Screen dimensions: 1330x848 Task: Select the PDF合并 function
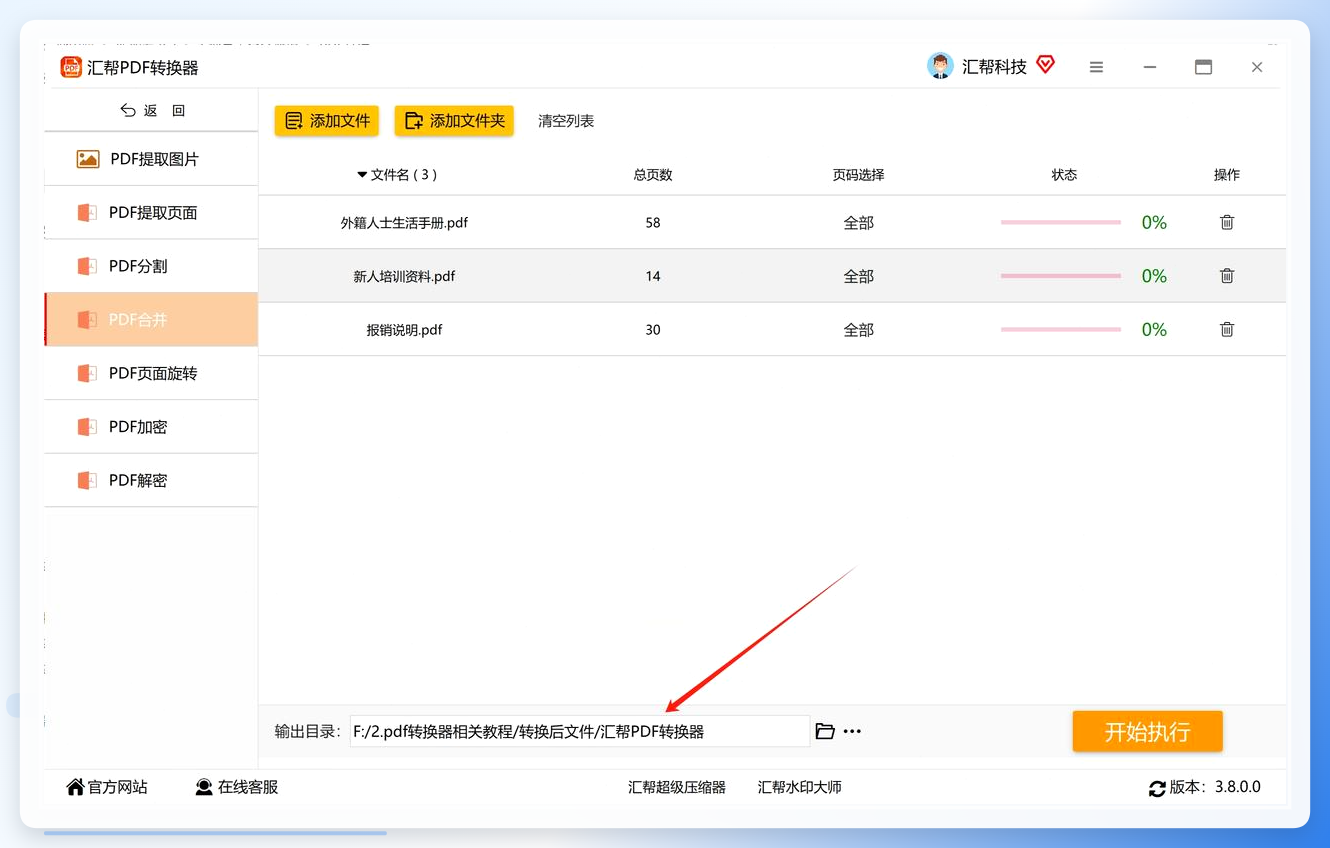click(x=151, y=320)
